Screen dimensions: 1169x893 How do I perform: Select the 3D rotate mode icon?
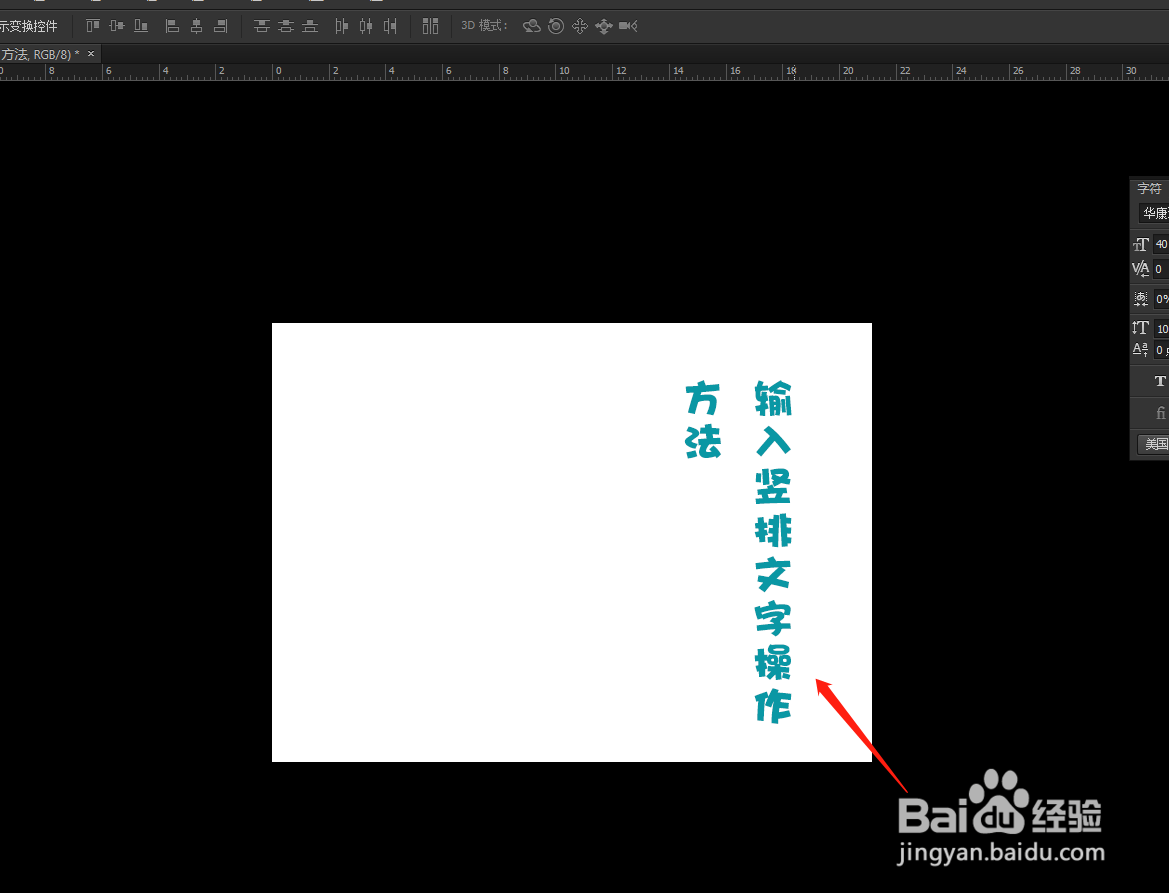point(531,25)
